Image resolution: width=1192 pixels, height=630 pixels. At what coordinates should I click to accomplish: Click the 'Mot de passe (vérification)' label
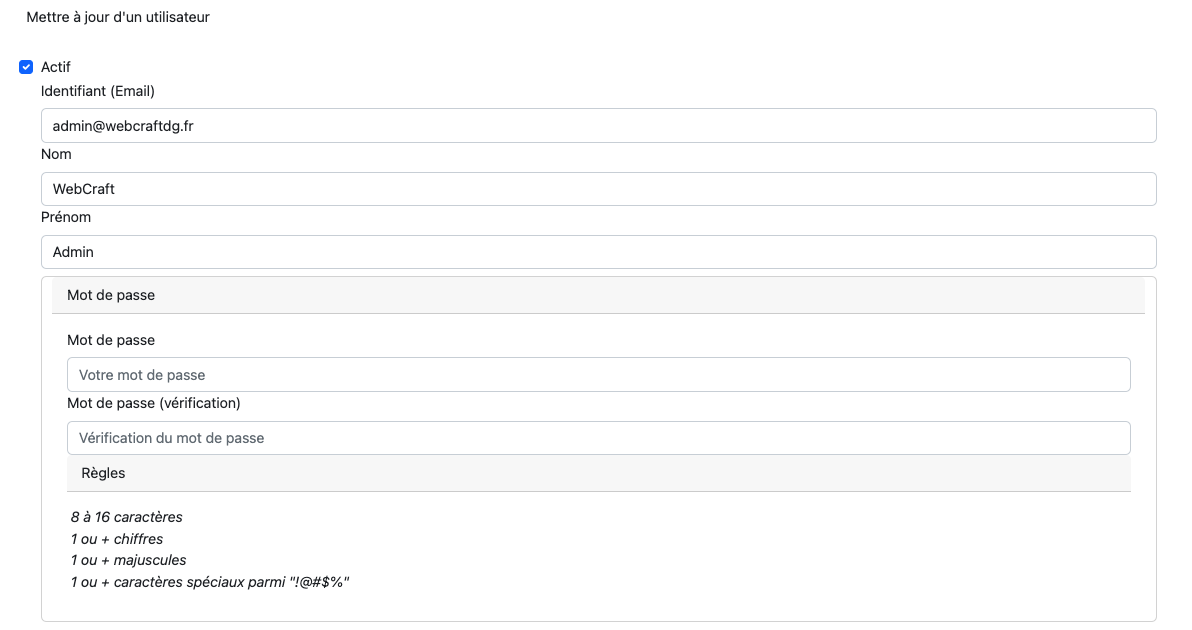click(154, 403)
